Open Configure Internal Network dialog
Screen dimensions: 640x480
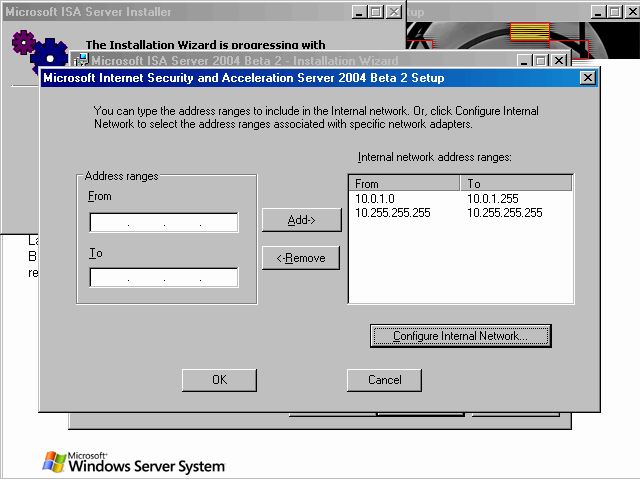[x=460, y=336]
